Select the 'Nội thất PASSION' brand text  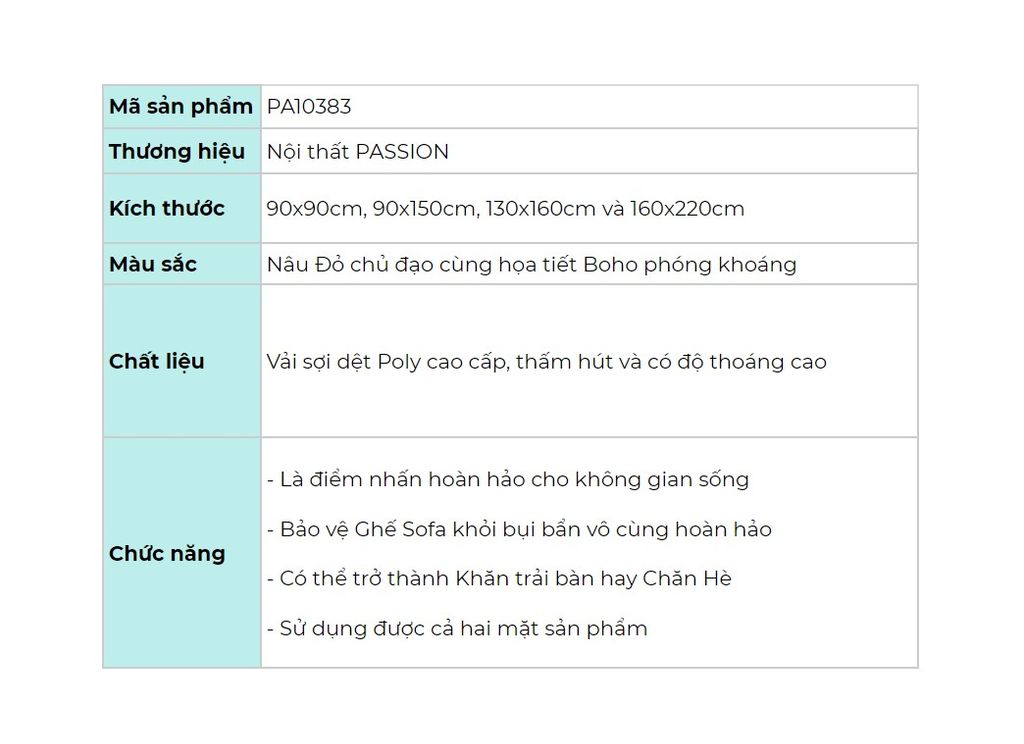tap(358, 152)
